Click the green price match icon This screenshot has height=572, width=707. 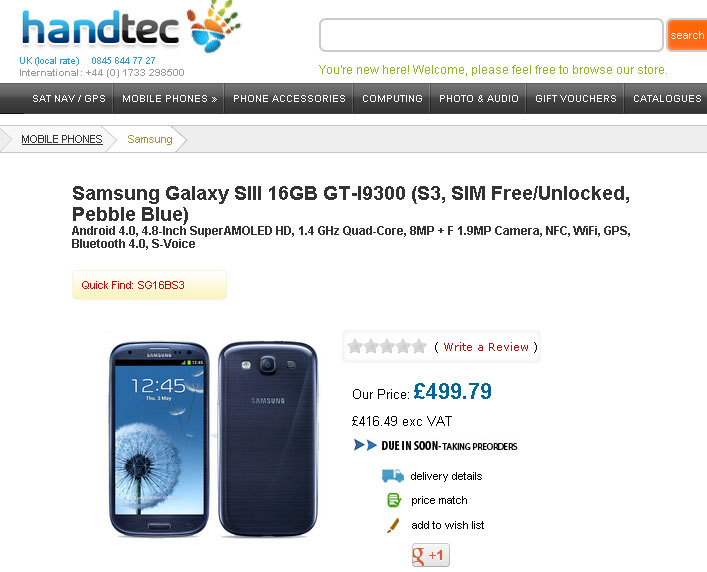click(x=394, y=500)
